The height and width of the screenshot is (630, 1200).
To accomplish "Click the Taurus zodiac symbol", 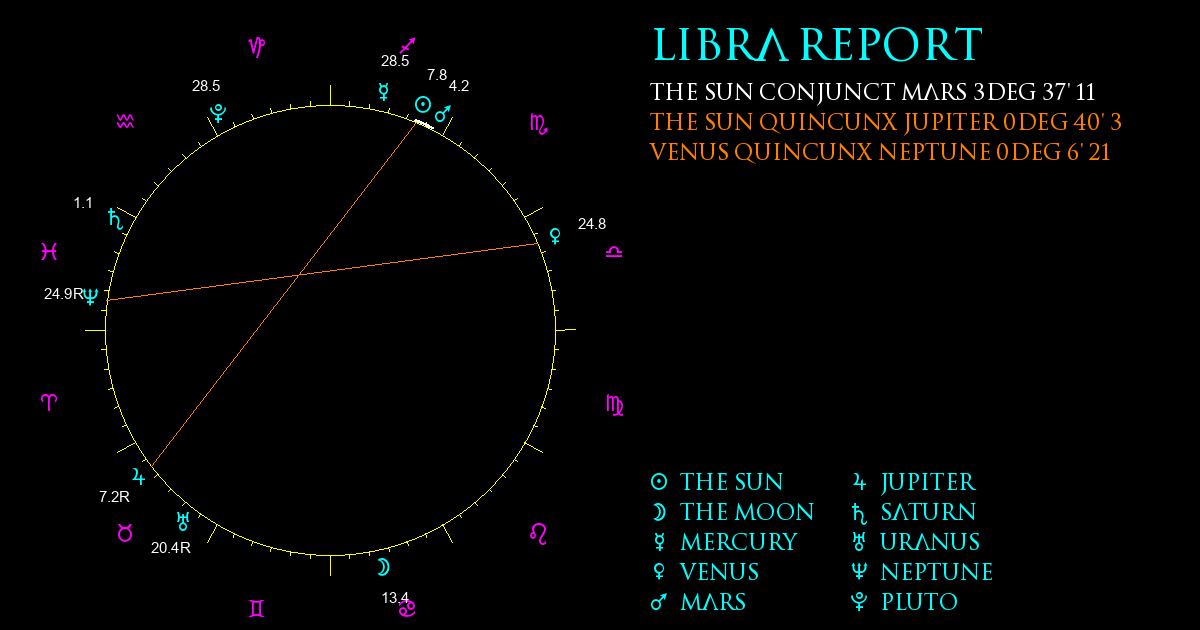I will tap(125, 533).
